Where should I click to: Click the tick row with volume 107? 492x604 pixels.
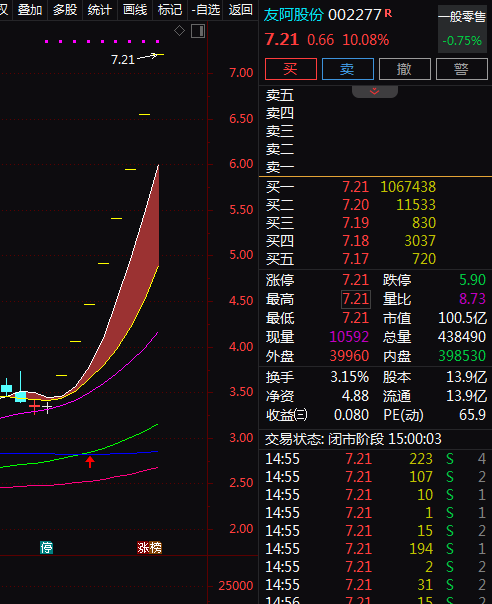pyautogui.click(x=375, y=477)
